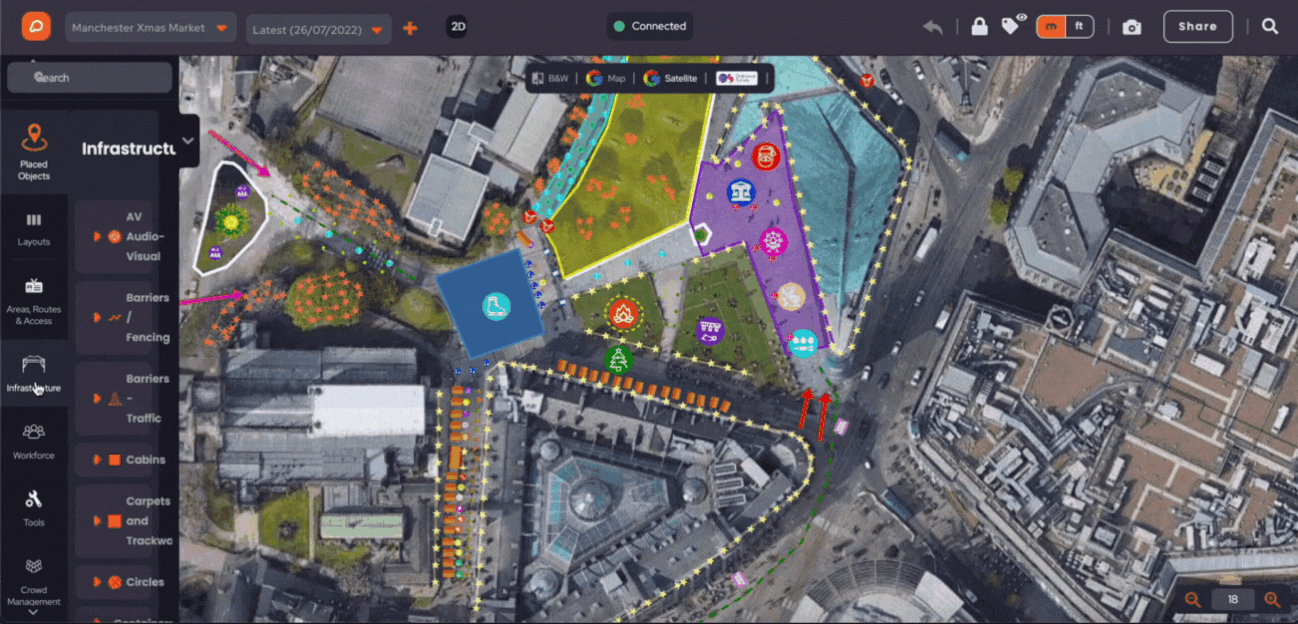Click the search field in sidebar

(x=88, y=77)
